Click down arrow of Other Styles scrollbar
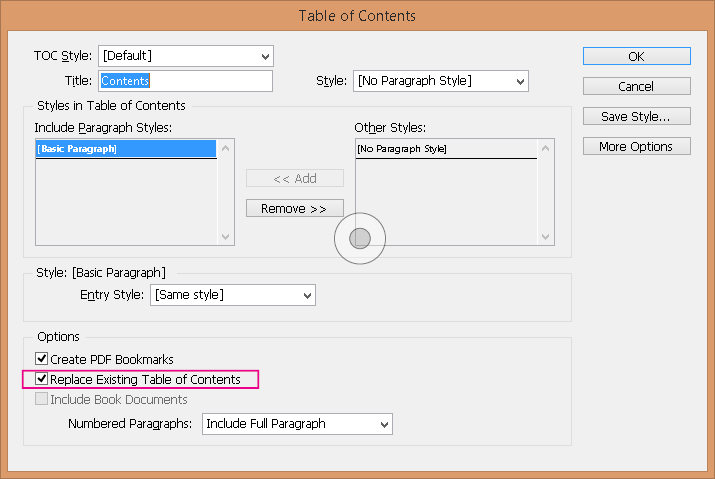This screenshot has height=479, width=715. pos(545,236)
